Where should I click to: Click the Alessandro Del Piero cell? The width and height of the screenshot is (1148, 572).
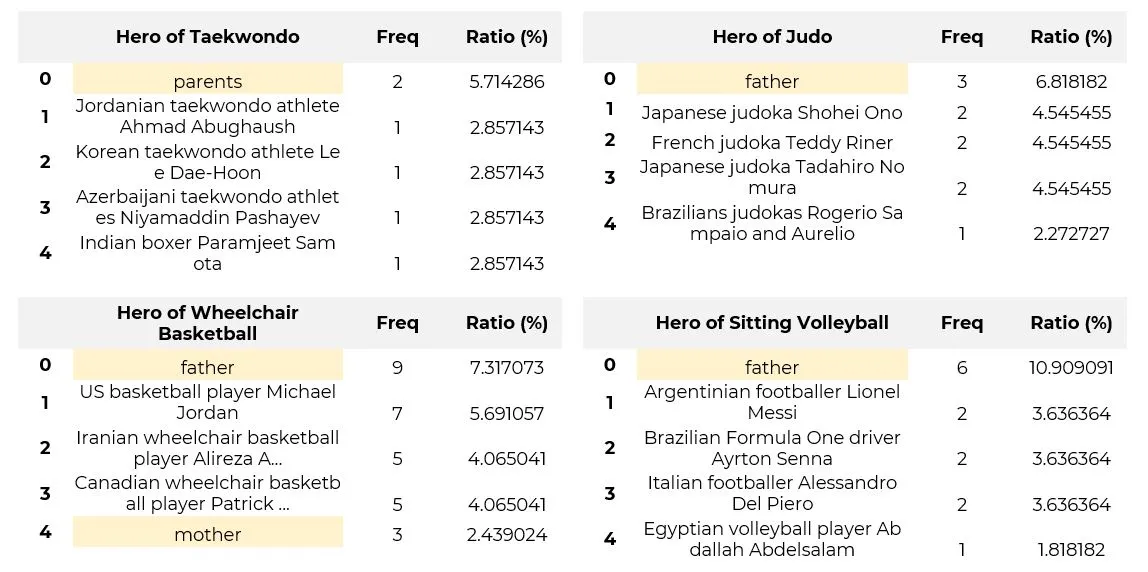point(772,493)
